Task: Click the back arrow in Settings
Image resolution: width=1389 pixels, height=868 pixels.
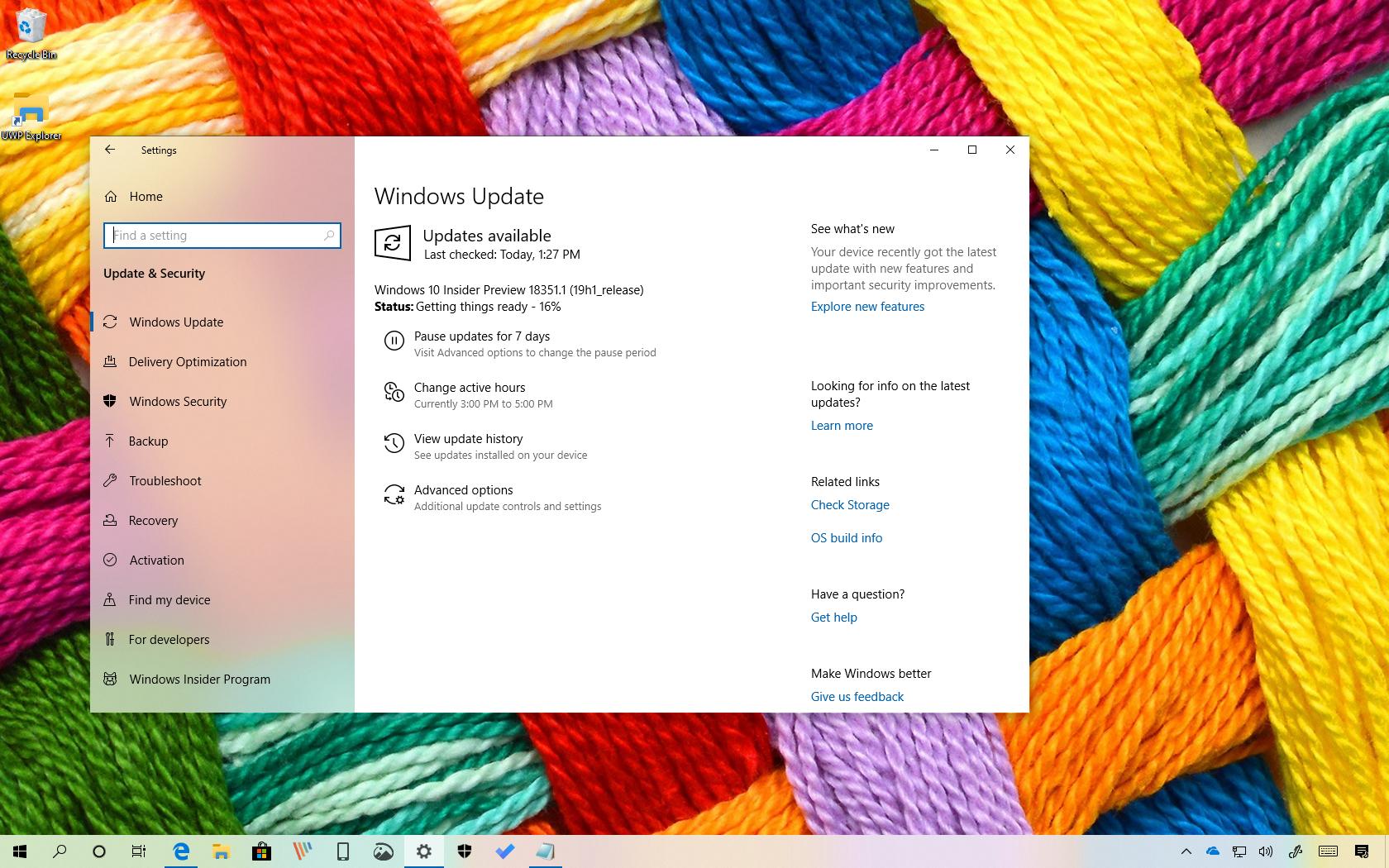Action: coord(110,150)
